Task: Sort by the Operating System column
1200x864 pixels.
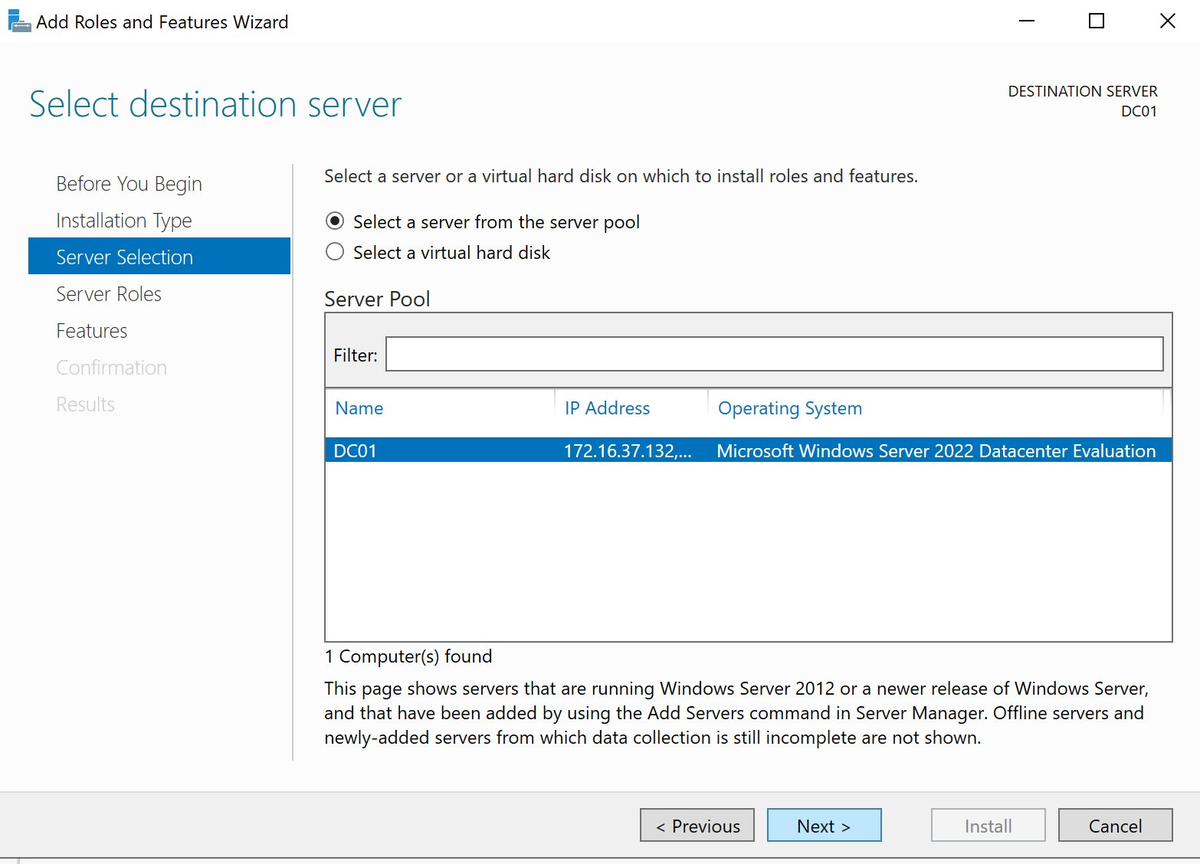Action: tap(789, 408)
